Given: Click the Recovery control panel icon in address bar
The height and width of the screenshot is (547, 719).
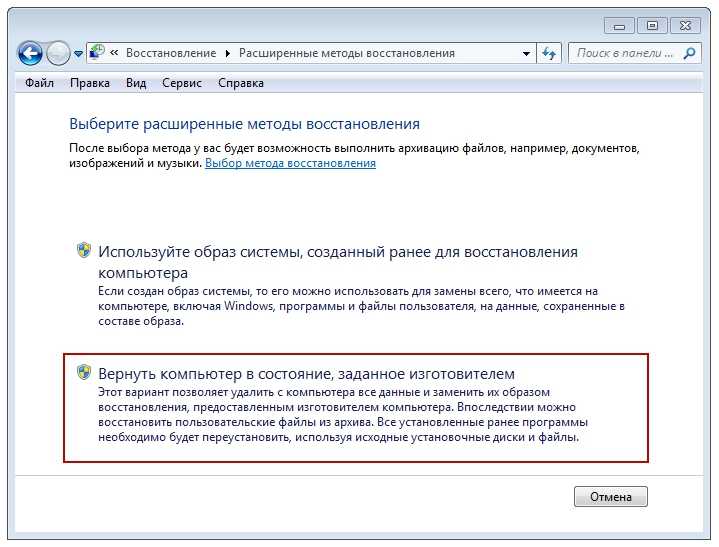Looking at the screenshot, I should [x=97, y=53].
